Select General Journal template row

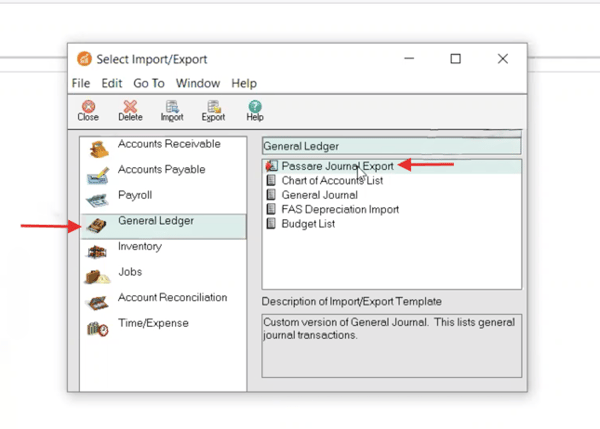(x=392, y=195)
